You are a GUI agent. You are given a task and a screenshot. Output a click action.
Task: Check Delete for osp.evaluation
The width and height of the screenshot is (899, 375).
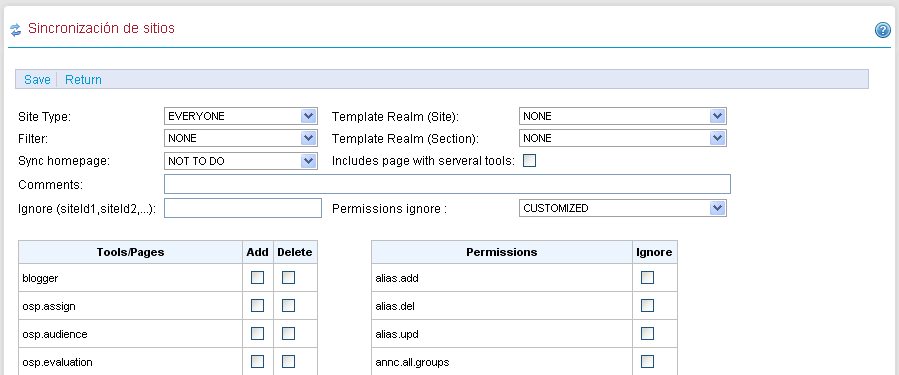288,361
